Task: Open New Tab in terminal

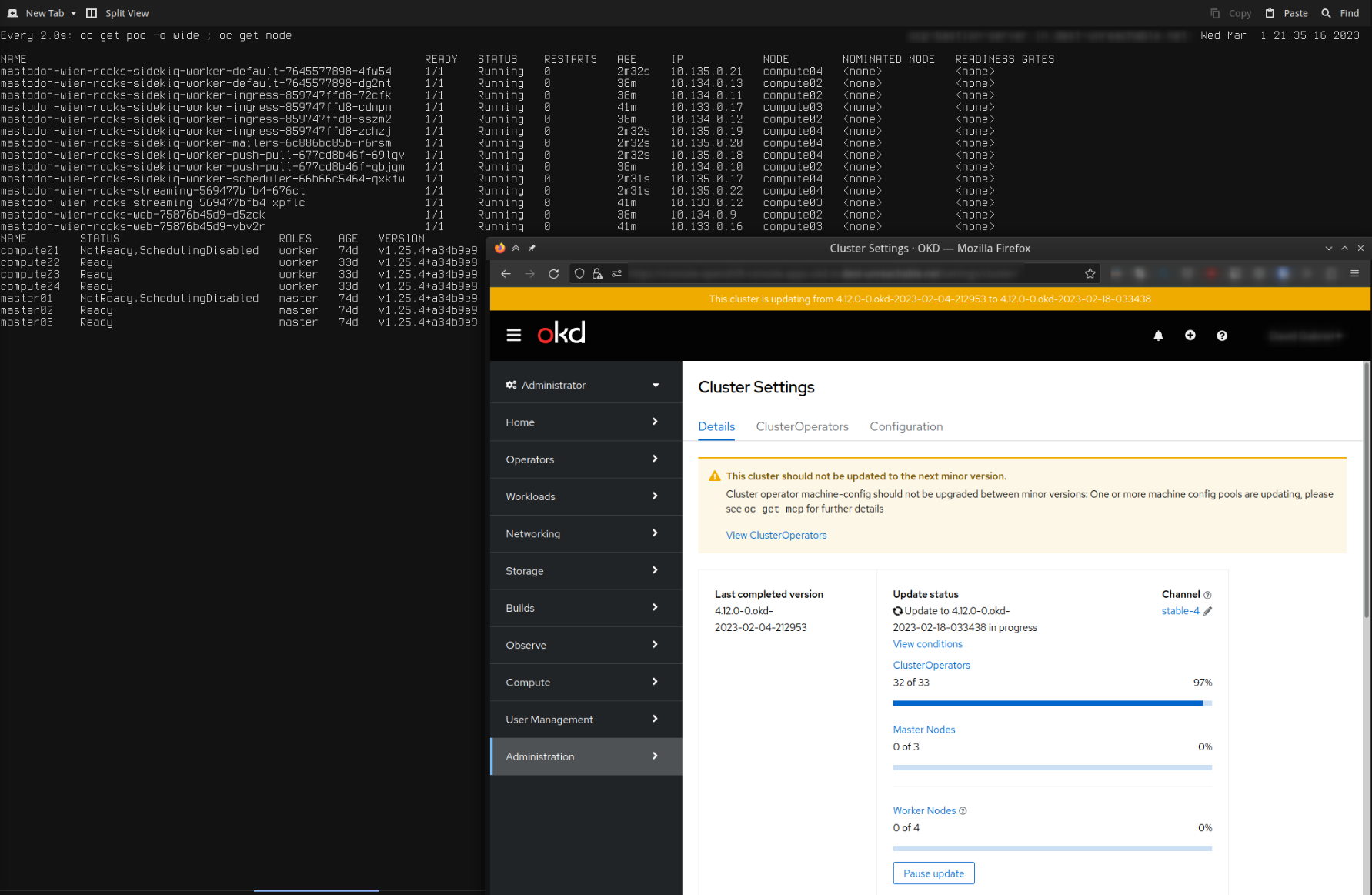Action: (x=36, y=13)
